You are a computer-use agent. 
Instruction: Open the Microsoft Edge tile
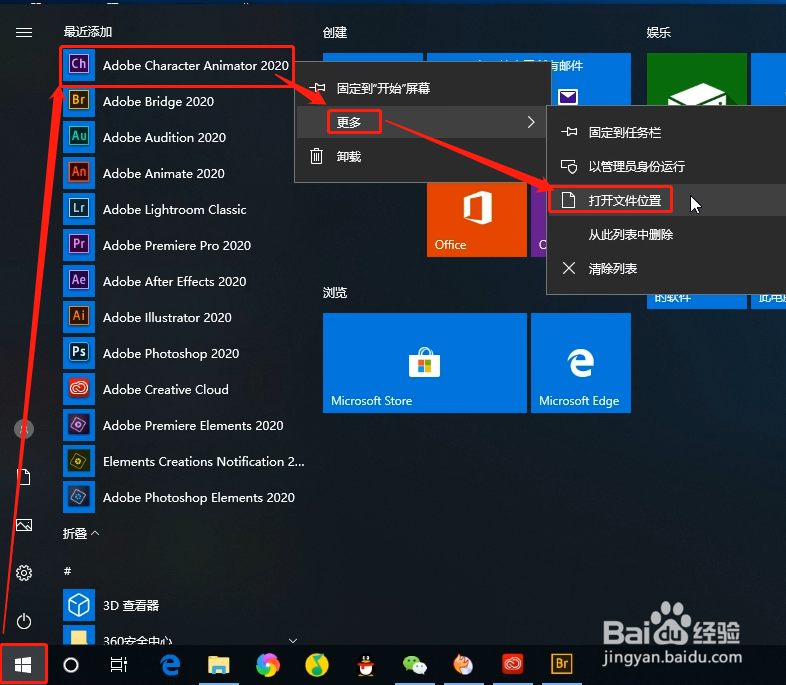[x=580, y=363]
